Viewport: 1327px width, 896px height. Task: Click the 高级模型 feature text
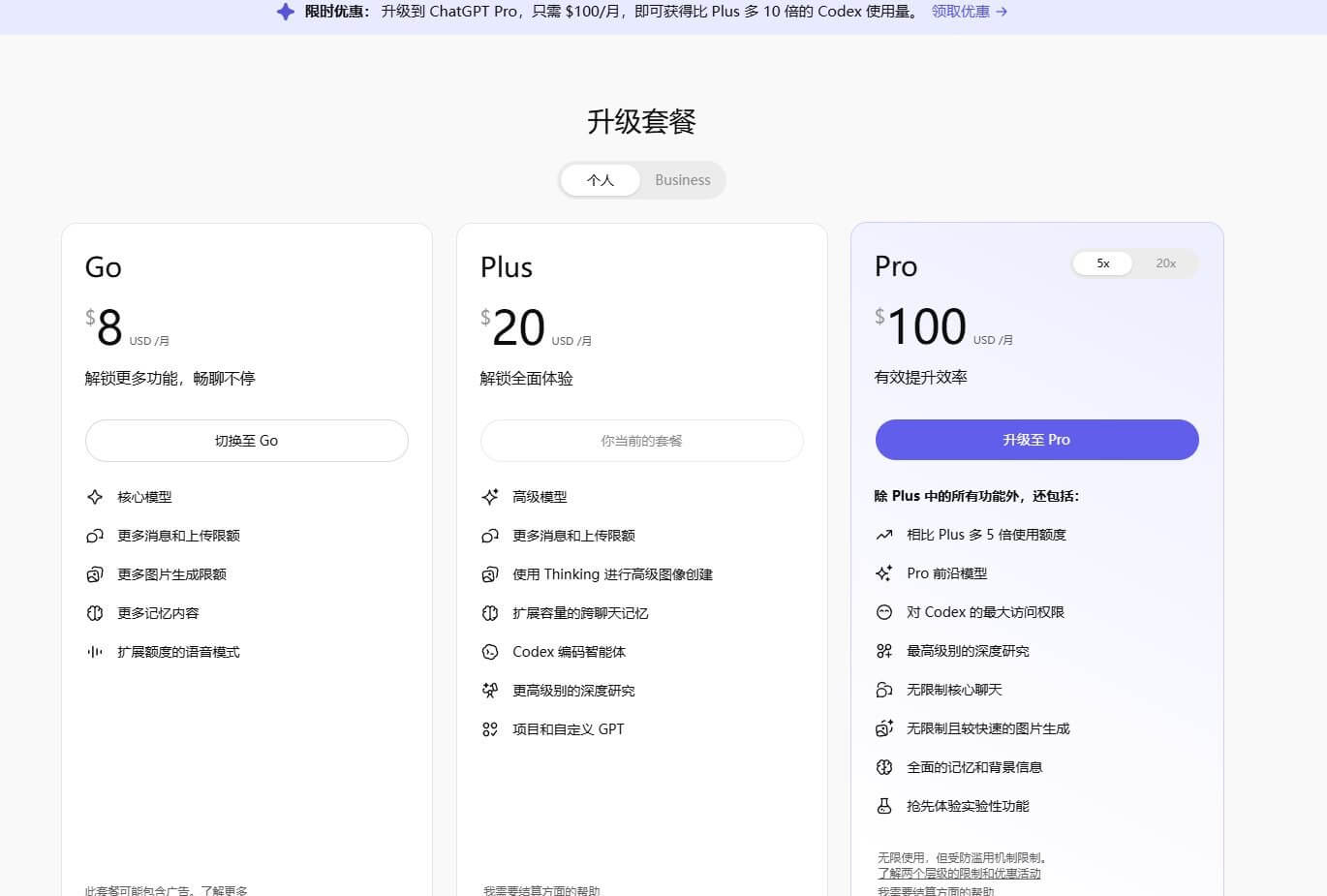pos(540,497)
